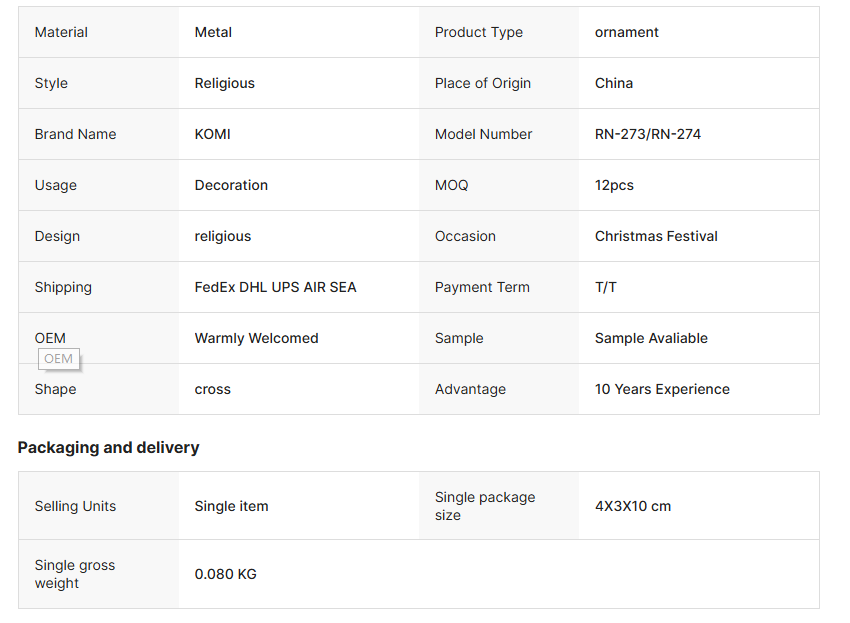Screen dimensions: 850x623
Task: Click the "T/T" payment term value
Action: pyautogui.click(x=605, y=287)
